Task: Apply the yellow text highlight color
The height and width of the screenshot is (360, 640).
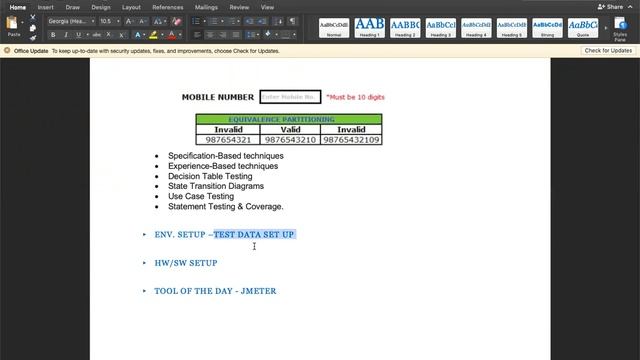Action: point(153,35)
